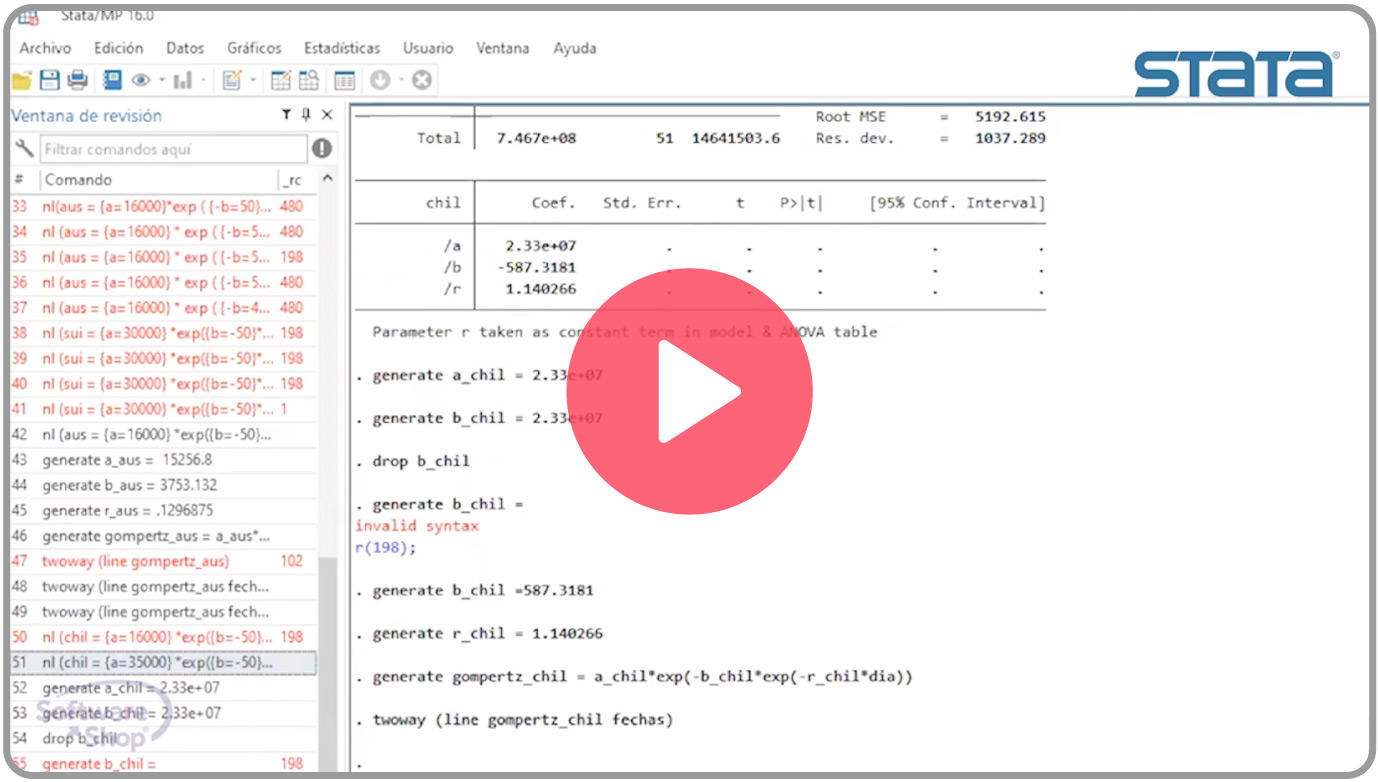The image size is (1378, 782).
Task: Open the Ayuda menu
Action: 575,48
